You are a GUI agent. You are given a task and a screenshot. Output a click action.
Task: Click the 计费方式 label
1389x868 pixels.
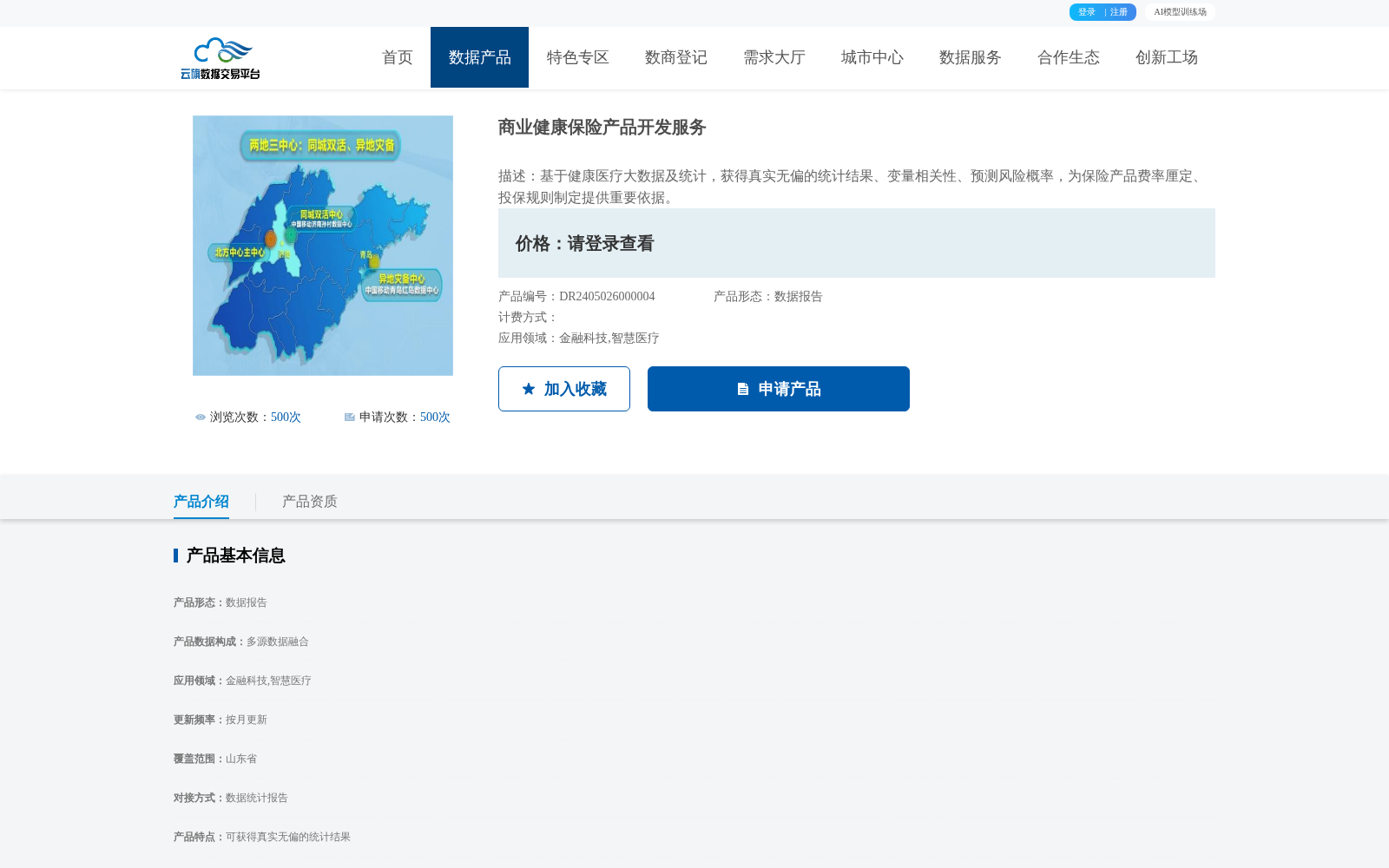[x=528, y=318]
